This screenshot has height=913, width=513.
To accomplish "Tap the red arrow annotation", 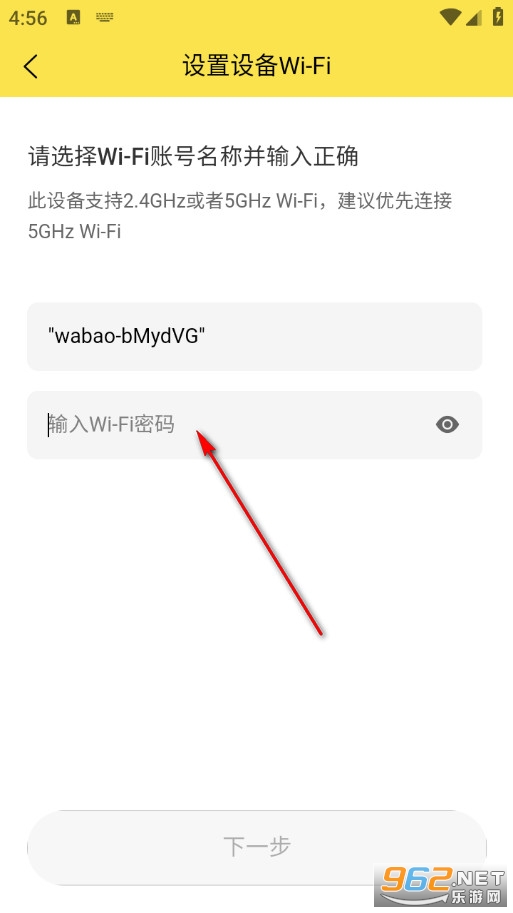I will coord(260,532).
